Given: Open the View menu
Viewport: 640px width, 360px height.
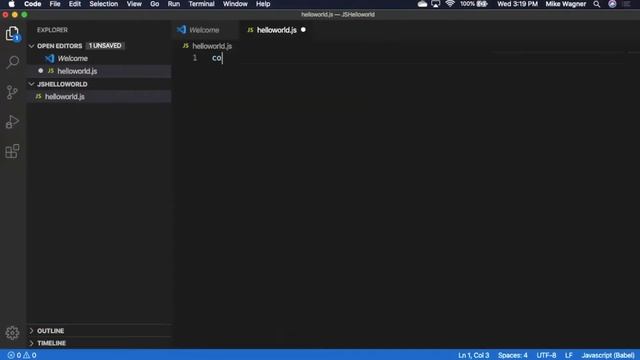Looking at the screenshot, I should [x=134, y=4].
